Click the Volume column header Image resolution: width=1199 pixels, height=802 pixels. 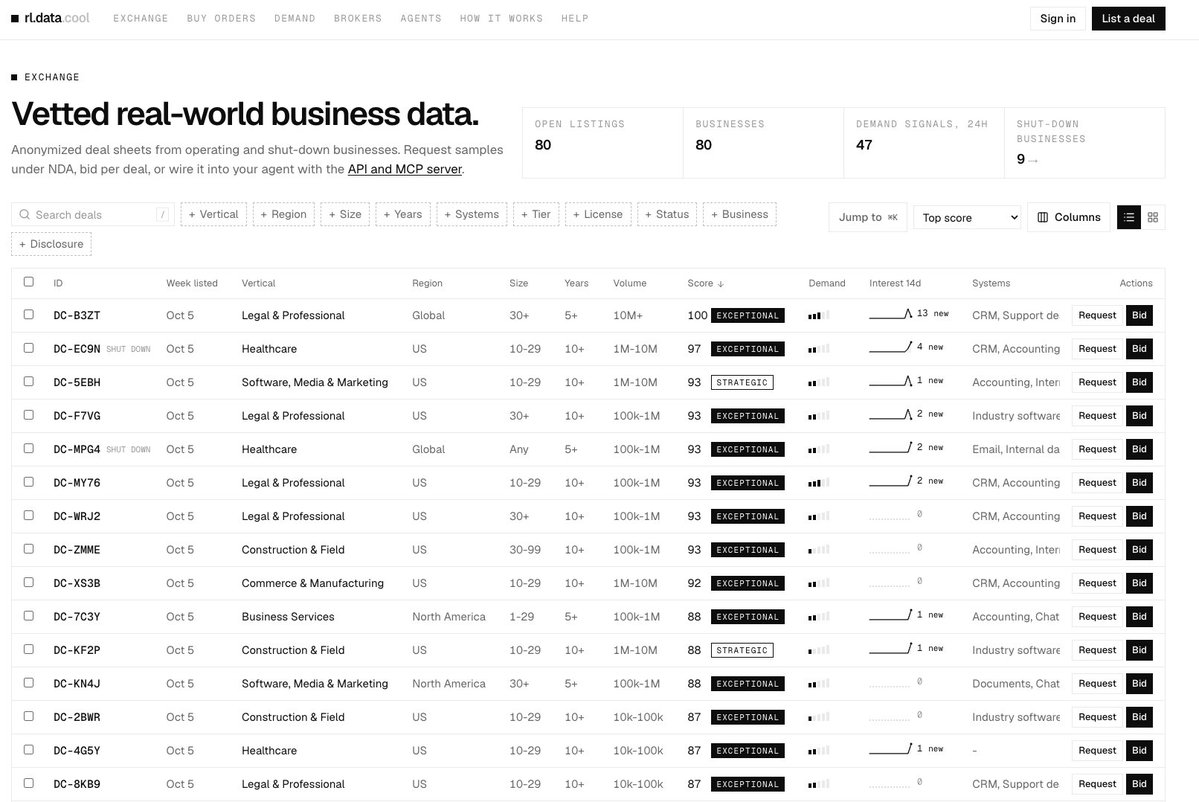point(629,283)
